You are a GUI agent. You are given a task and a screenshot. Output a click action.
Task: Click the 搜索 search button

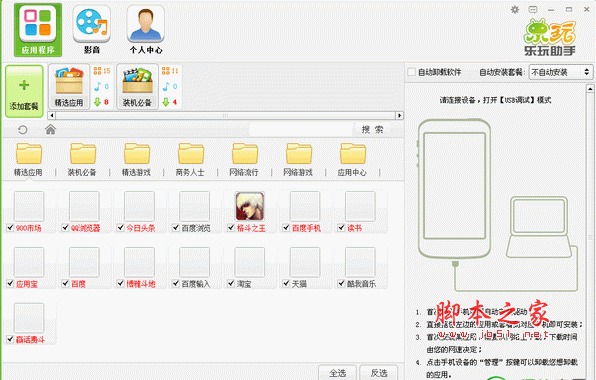coord(372,130)
